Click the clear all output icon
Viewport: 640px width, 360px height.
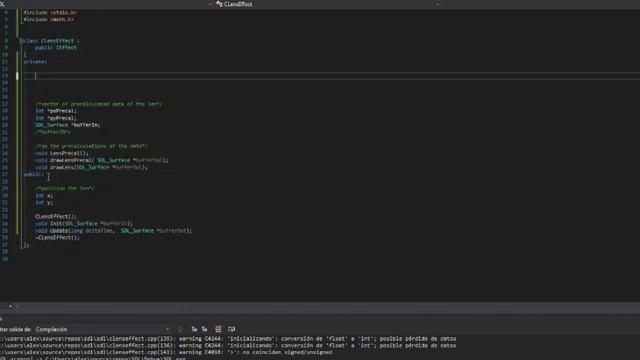[x=218, y=329]
